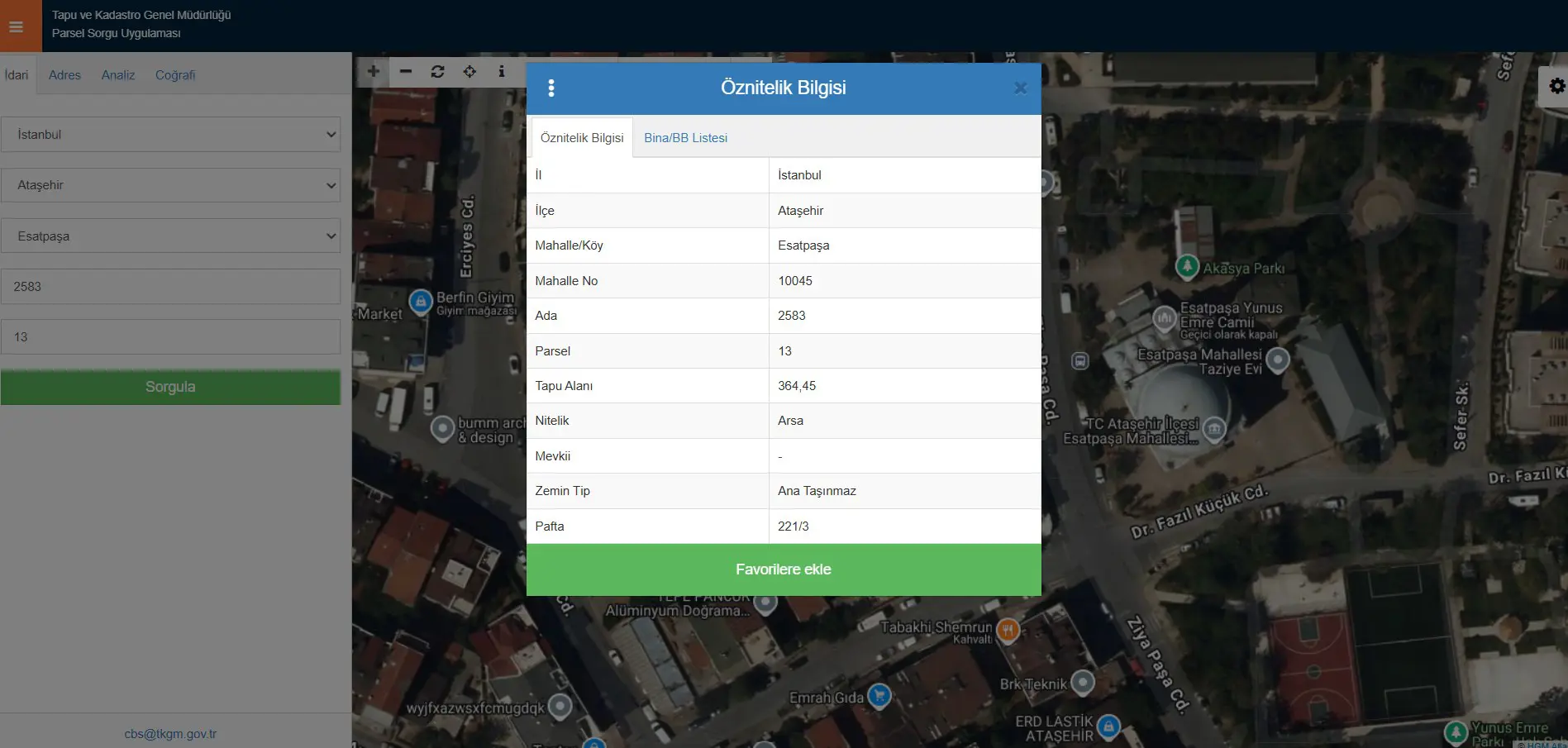Switch to the Coğrafi tab
The height and width of the screenshot is (748, 1568).
175,75
